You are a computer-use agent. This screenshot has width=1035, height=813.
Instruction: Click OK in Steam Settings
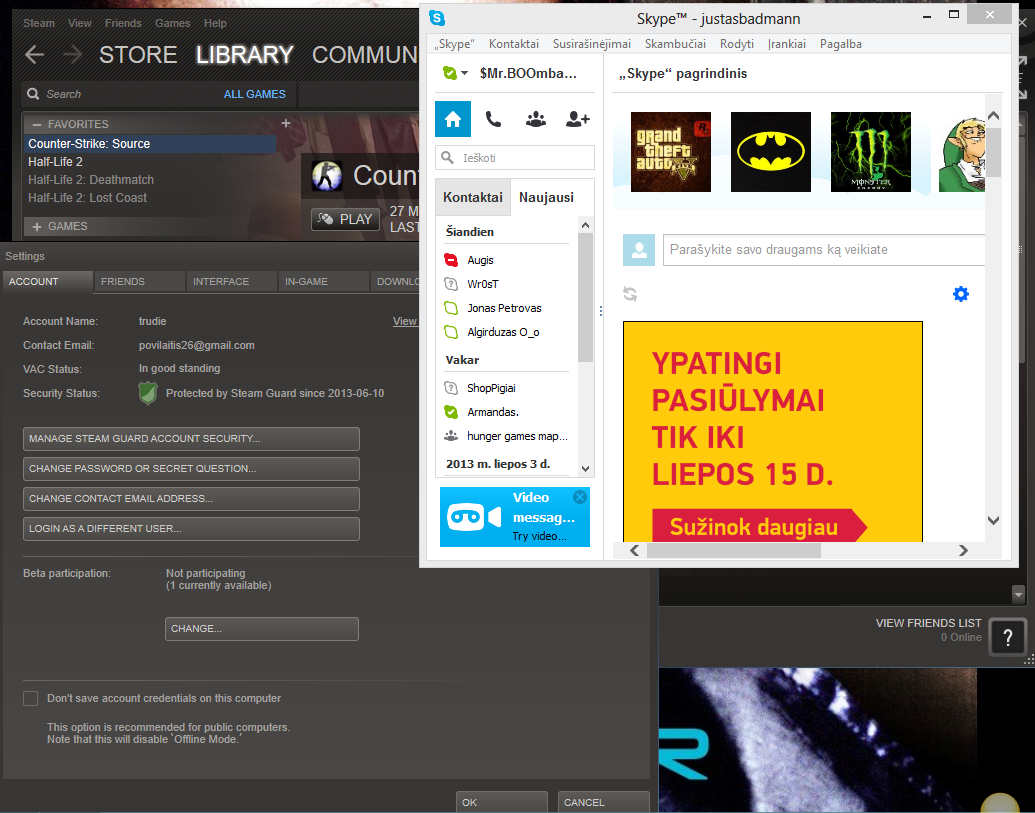(x=502, y=802)
